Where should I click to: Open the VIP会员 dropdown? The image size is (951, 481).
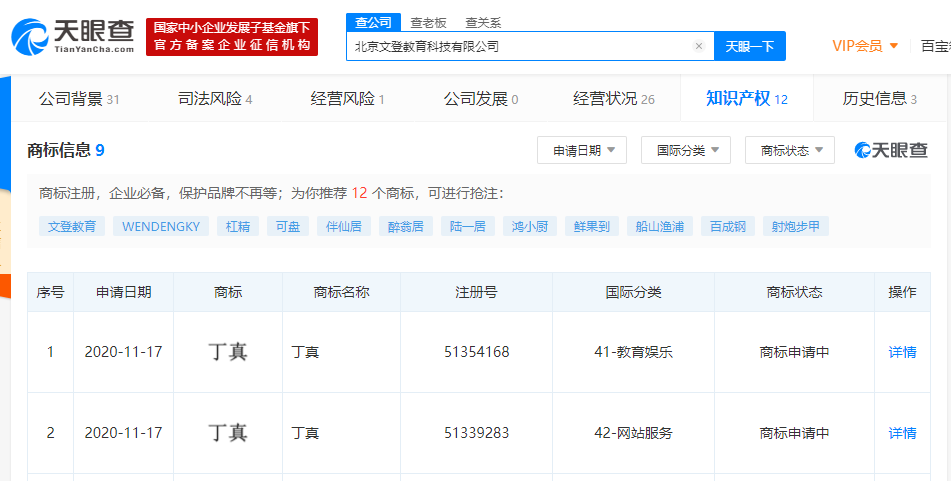coord(865,45)
